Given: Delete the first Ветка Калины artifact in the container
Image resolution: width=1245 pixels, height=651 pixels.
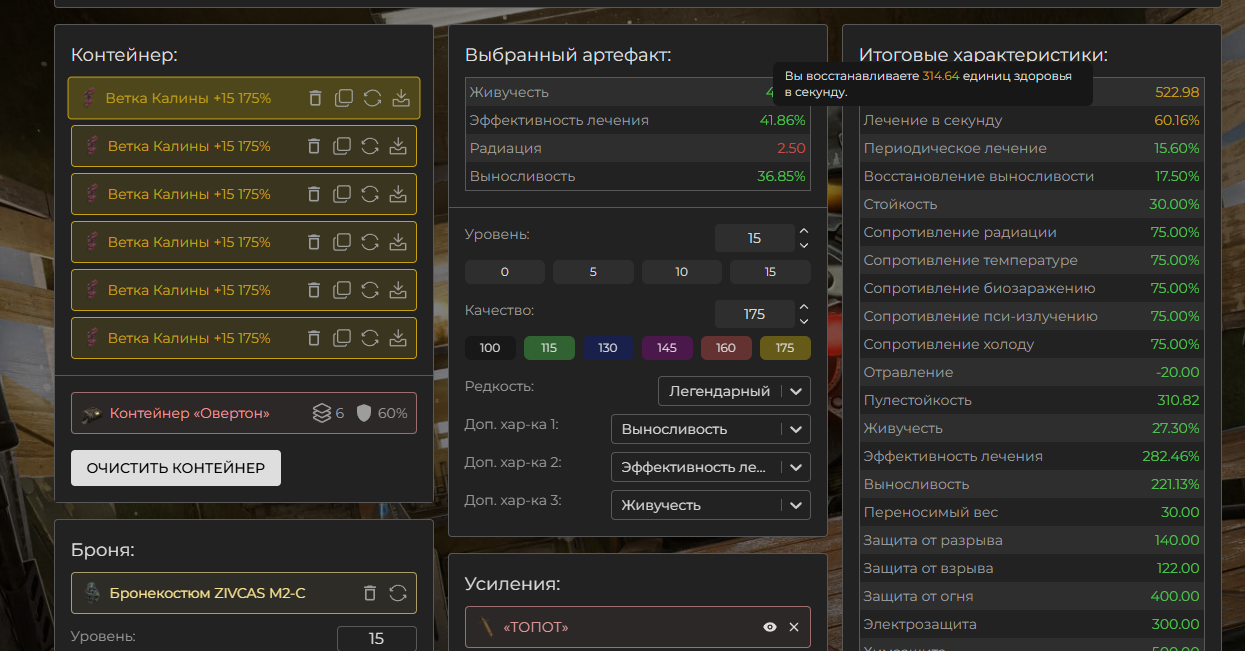Looking at the screenshot, I should point(315,98).
